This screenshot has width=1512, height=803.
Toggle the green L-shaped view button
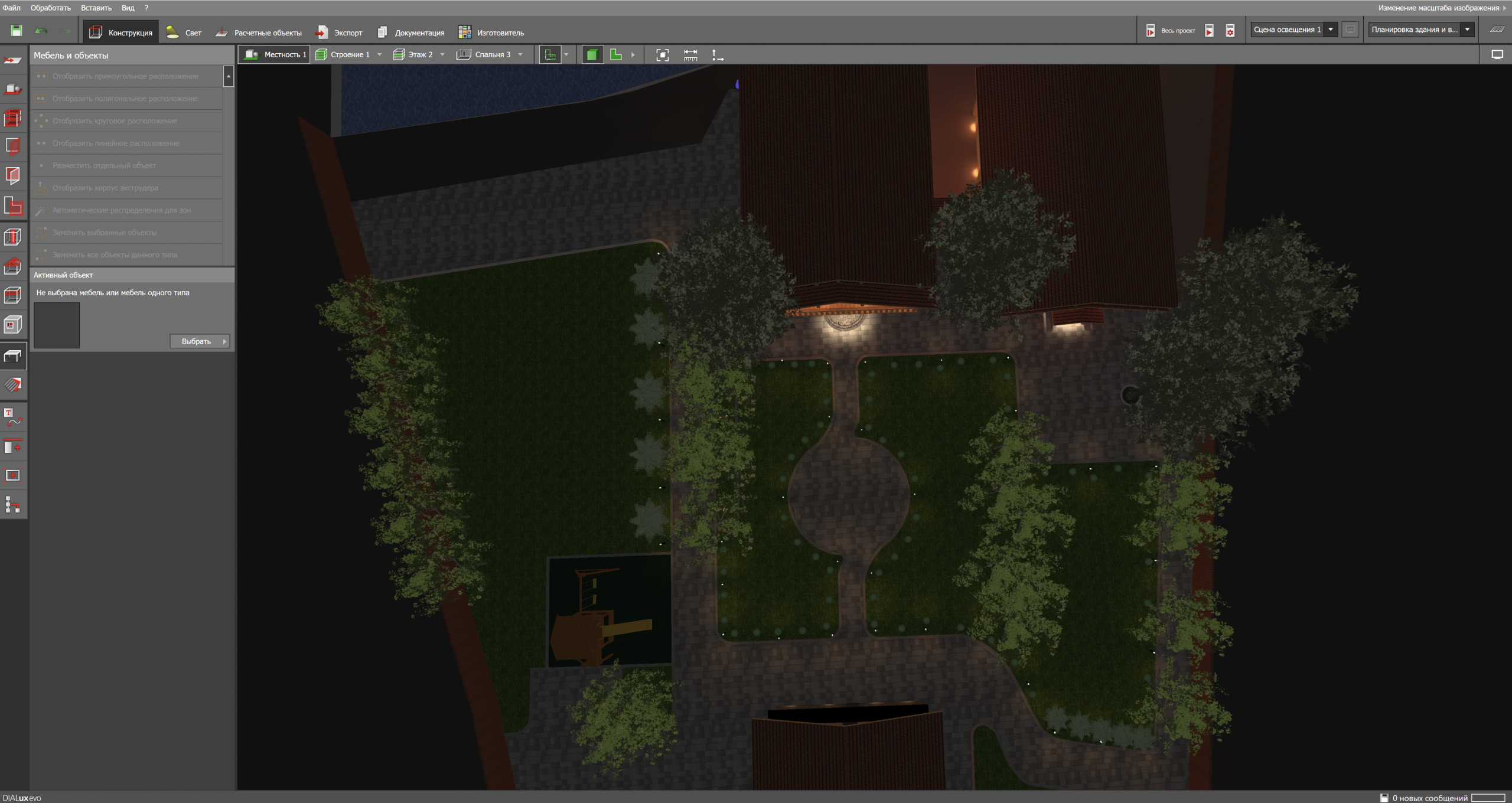pos(615,55)
